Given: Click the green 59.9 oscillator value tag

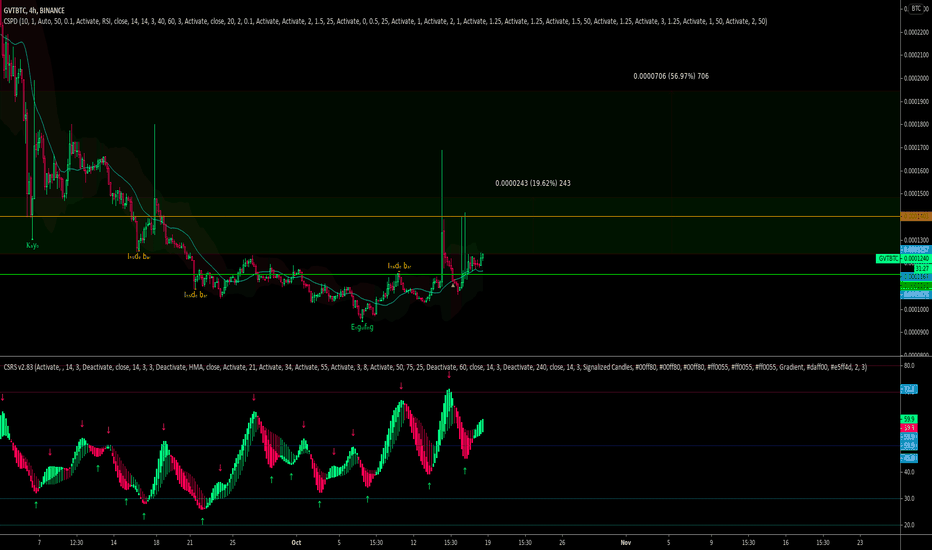Looking at the screenshot, I should pos(909,419).
